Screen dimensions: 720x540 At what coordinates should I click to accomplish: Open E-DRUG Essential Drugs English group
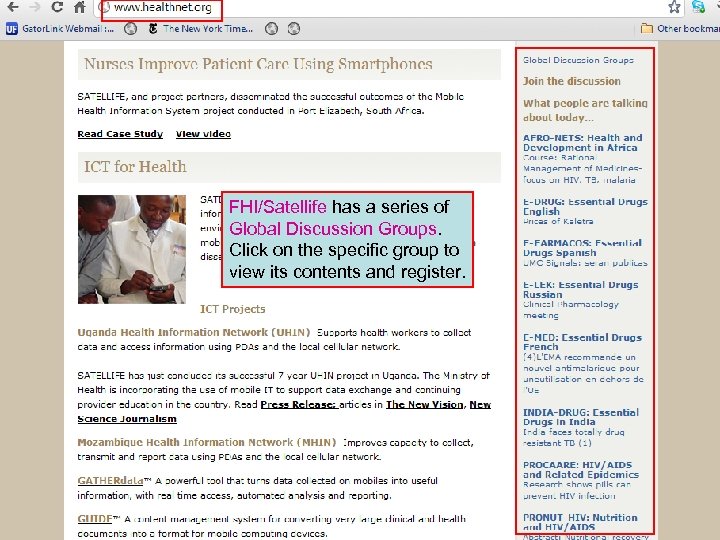click(x=585, y=207)
